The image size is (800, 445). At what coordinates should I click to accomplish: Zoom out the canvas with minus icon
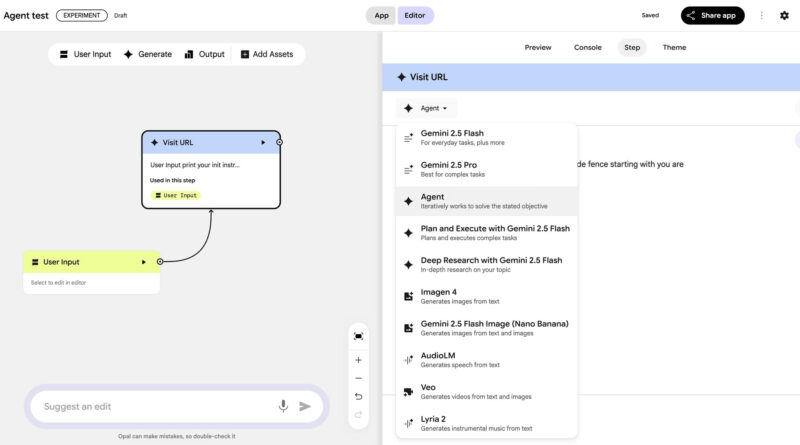tap(359, 378)
